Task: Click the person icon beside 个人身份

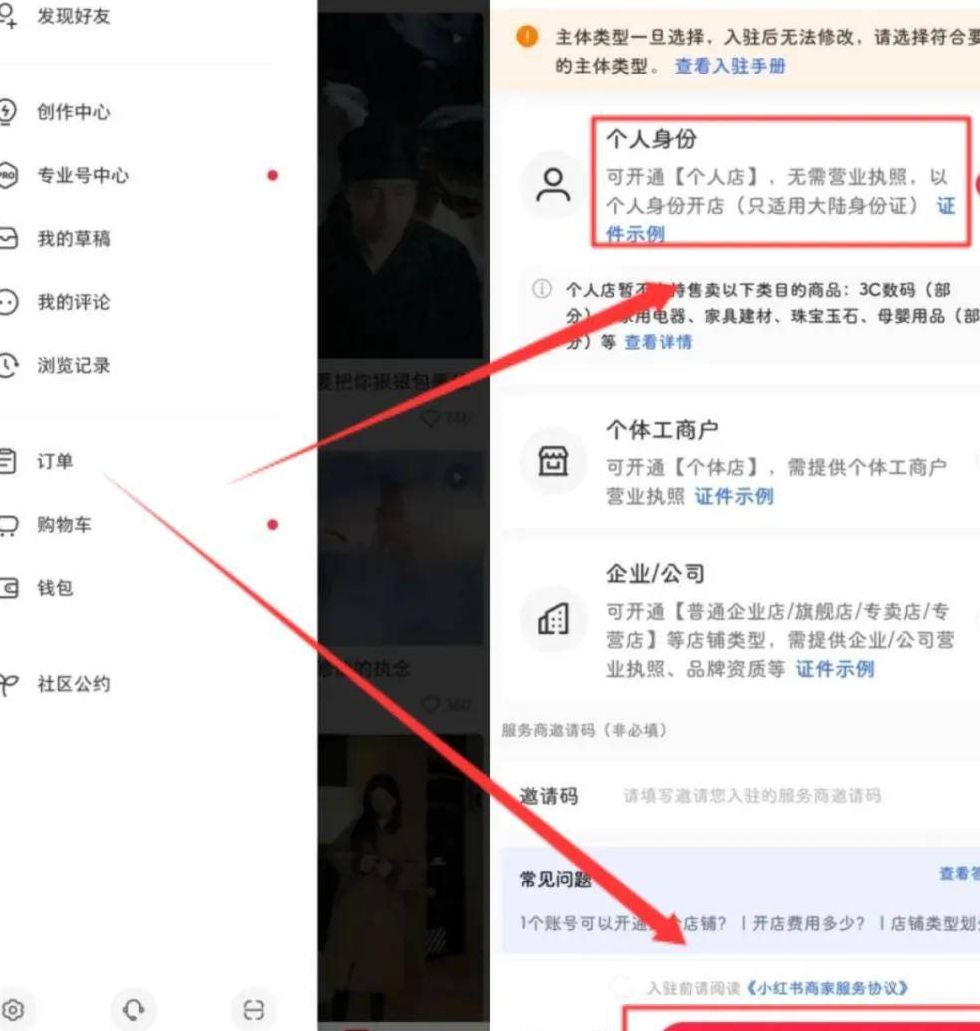Action: tap(552, 186)
